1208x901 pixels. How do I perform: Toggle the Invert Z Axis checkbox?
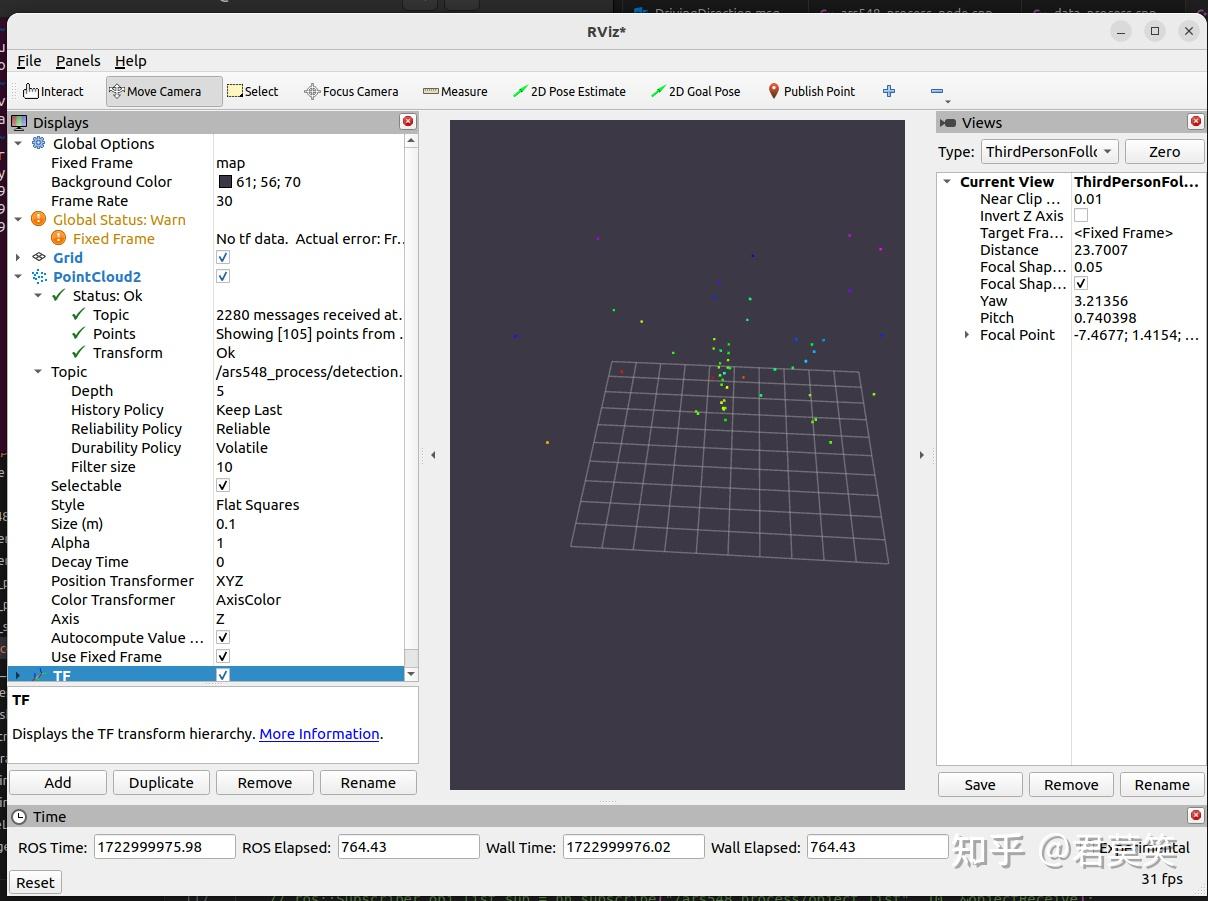pyautogui.click(x=1081, y=216)
